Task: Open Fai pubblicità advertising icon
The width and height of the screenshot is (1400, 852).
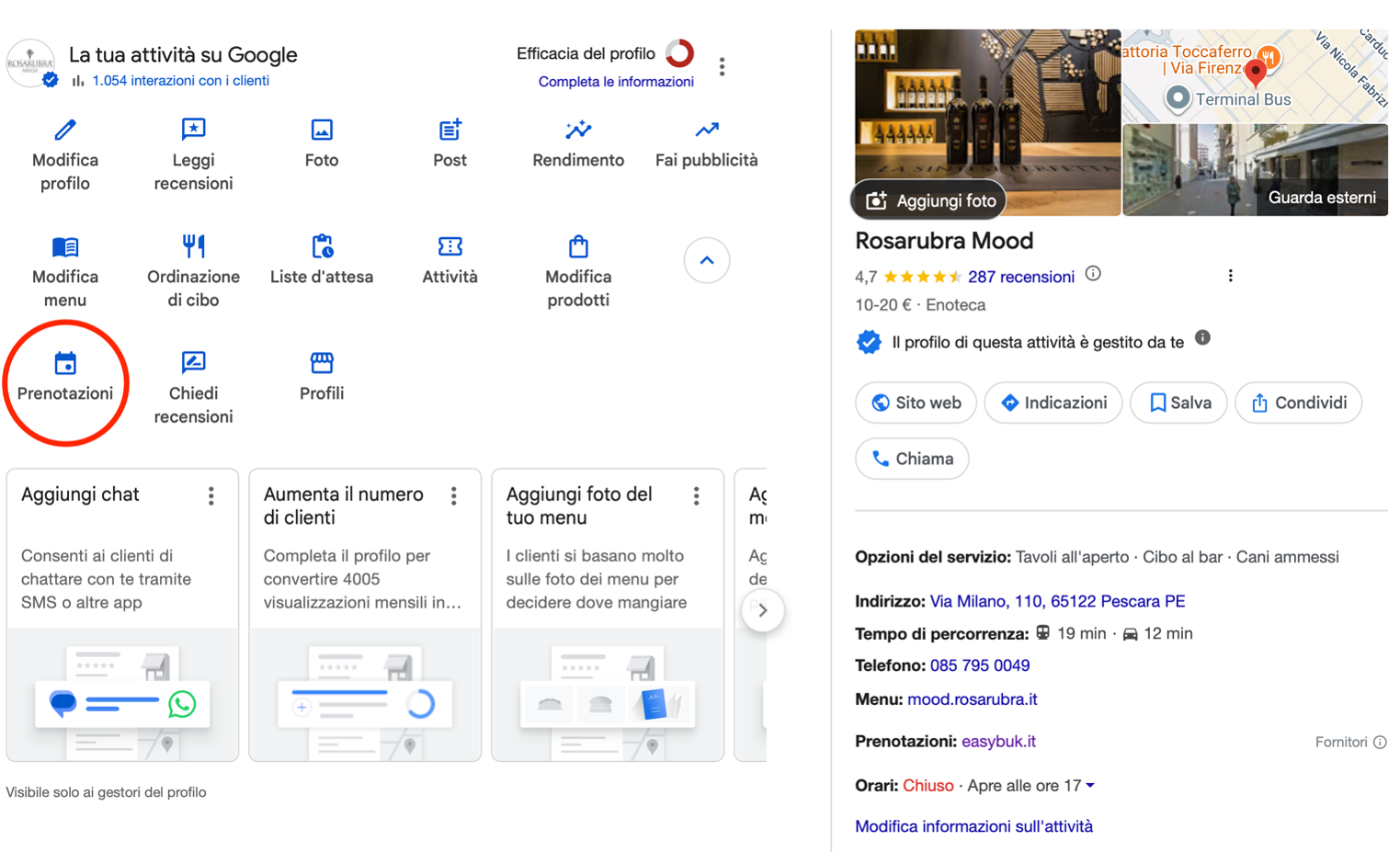Action: click(x=707, y=130)
